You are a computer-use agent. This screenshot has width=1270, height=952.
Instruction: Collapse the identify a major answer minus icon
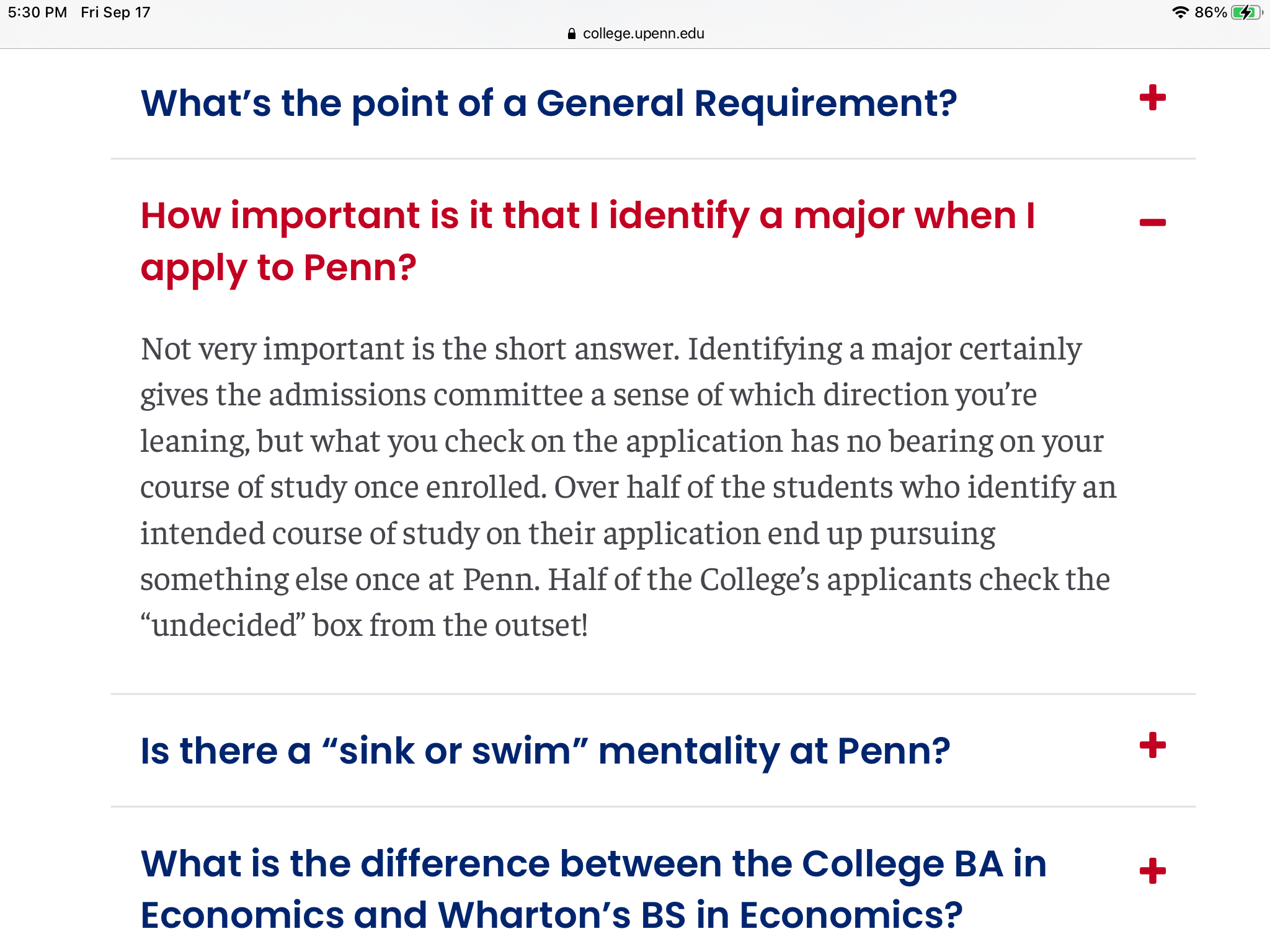[1152, 223]
